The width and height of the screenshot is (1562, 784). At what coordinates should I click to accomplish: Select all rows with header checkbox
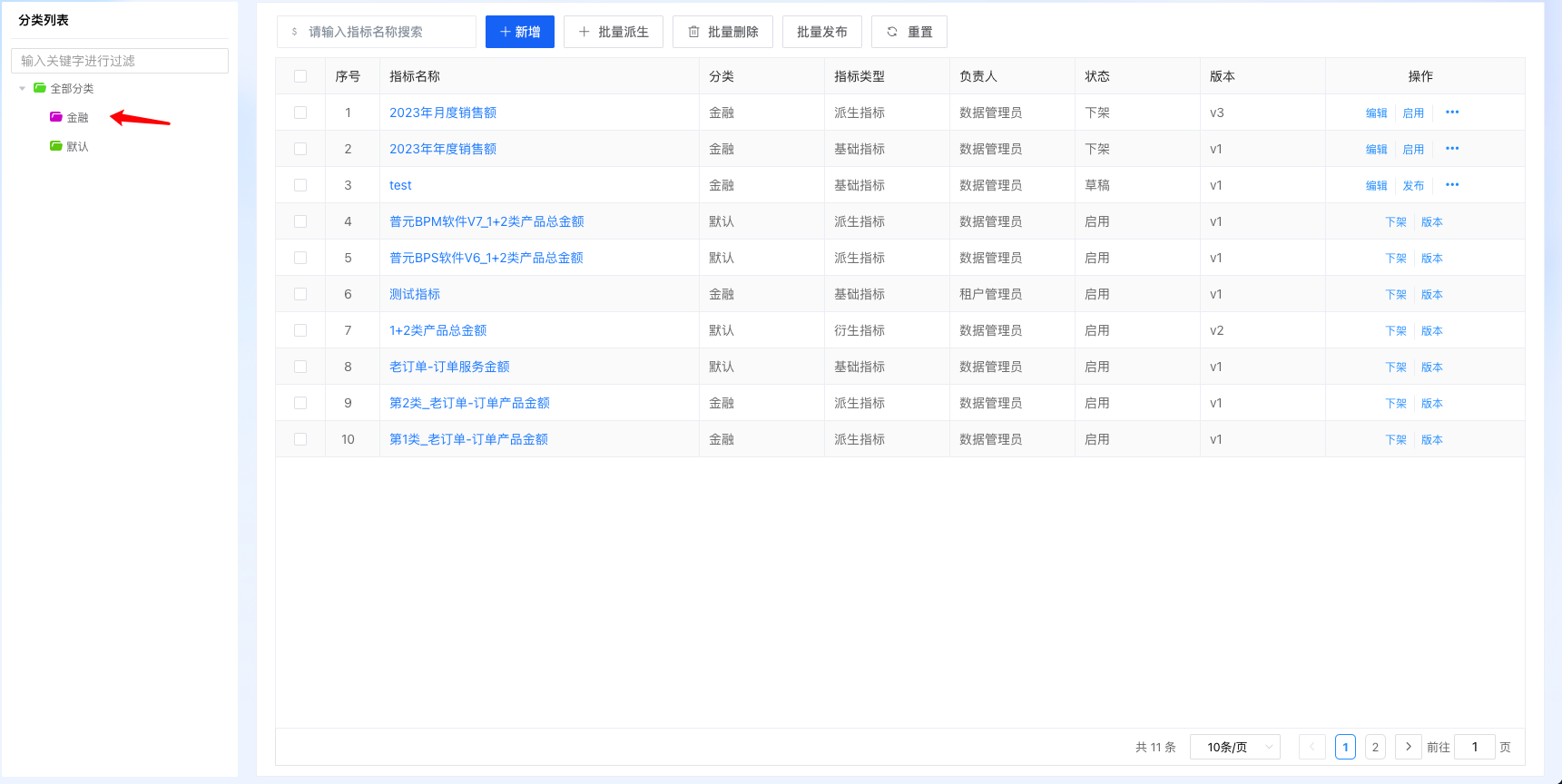pos(300,76)
